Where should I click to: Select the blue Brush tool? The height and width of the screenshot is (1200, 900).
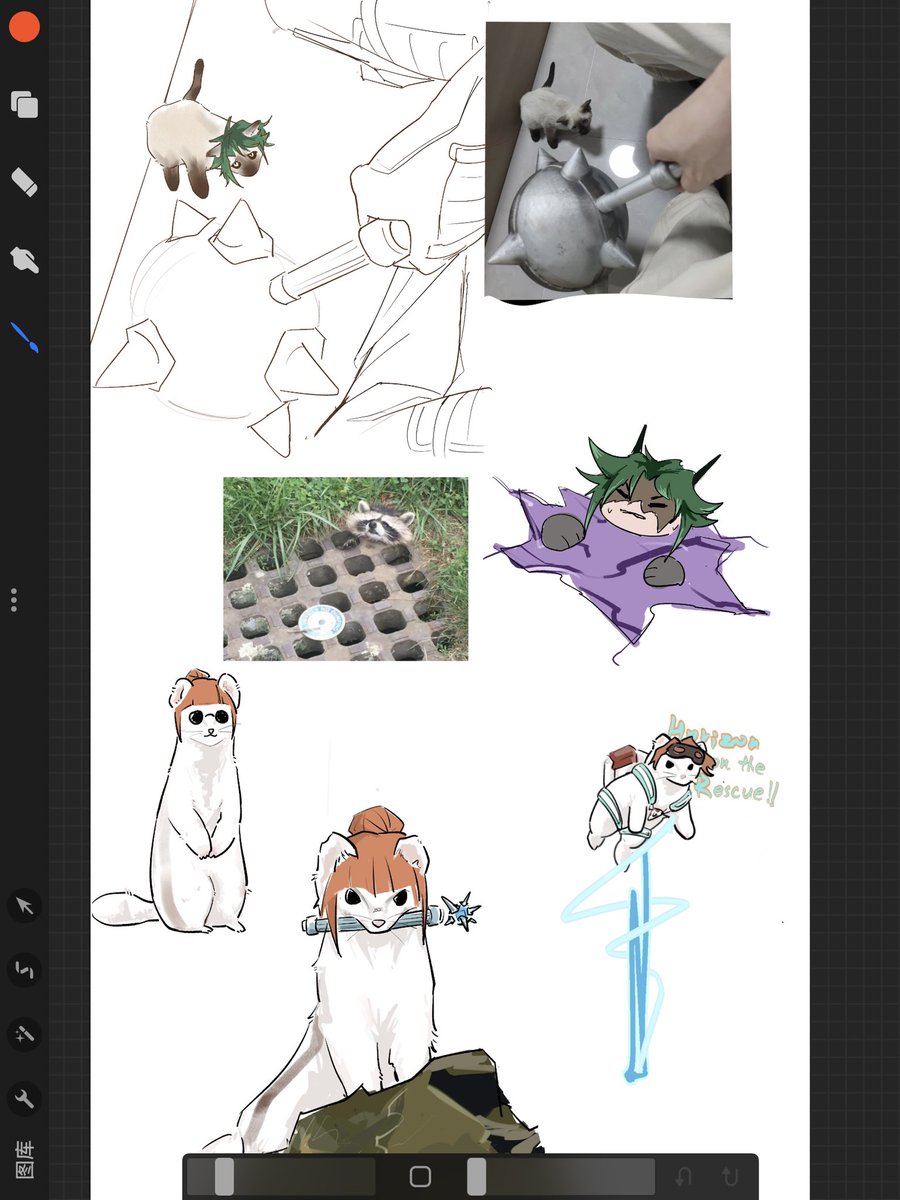click(x=24, y=337)
